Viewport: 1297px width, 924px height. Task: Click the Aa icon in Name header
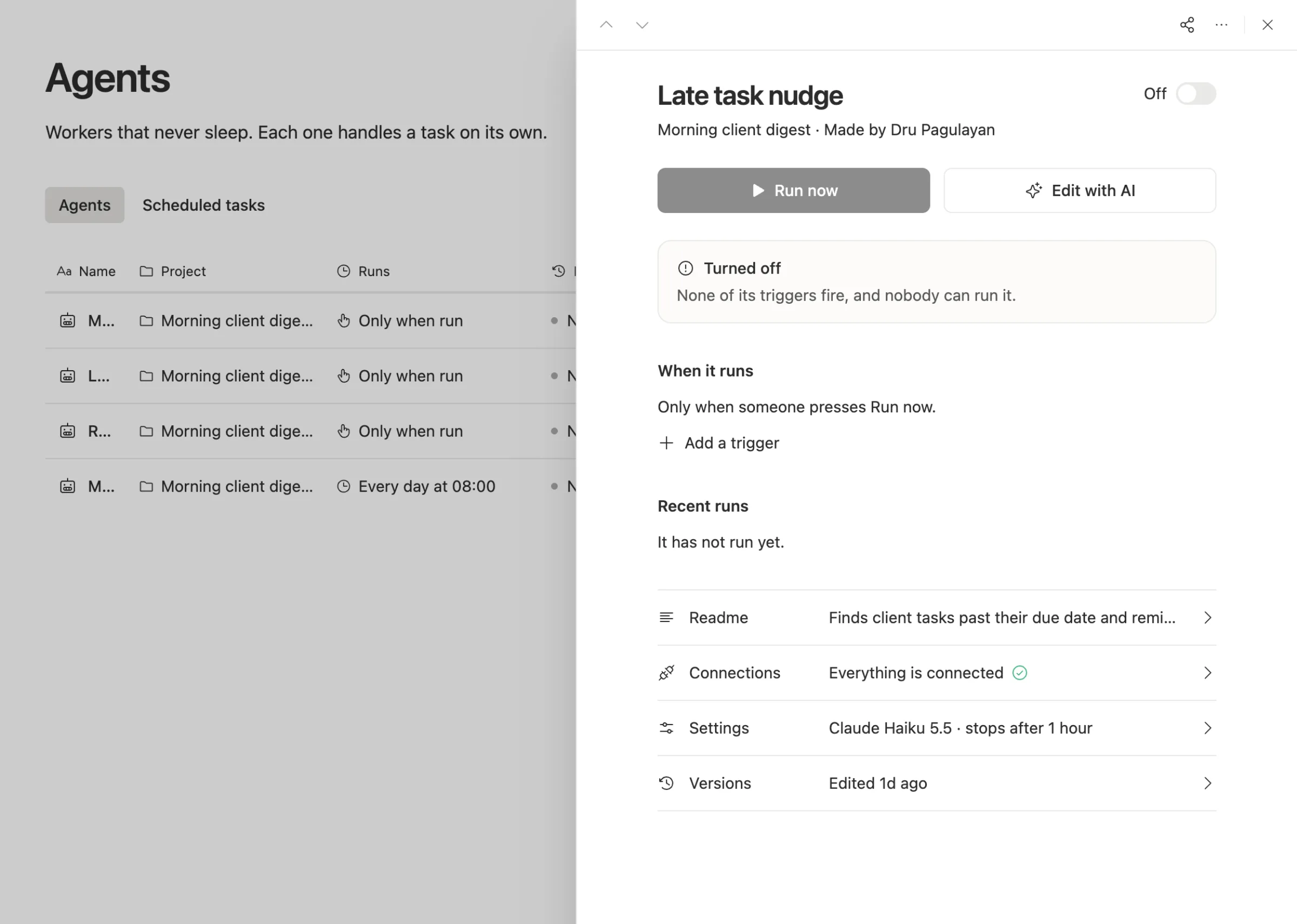[64, 271]
